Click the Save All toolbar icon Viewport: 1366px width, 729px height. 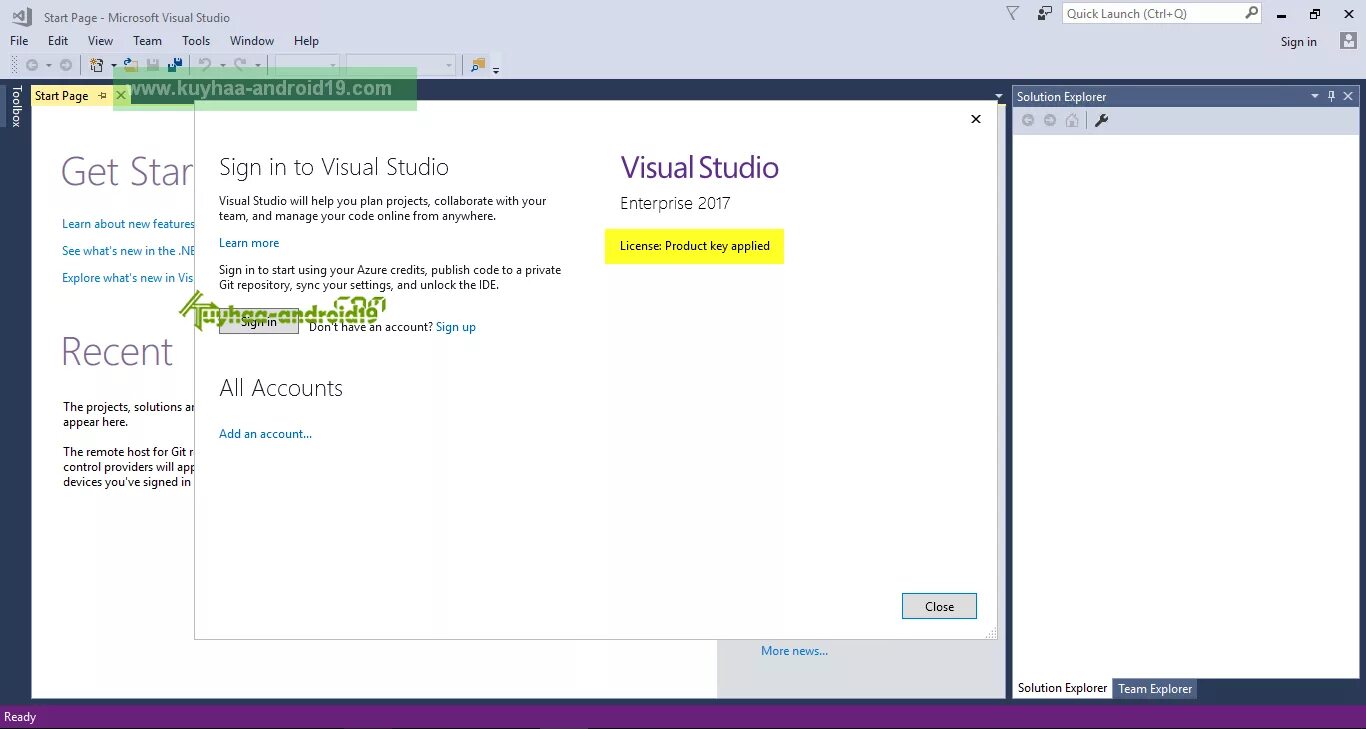tap(175, 65)
